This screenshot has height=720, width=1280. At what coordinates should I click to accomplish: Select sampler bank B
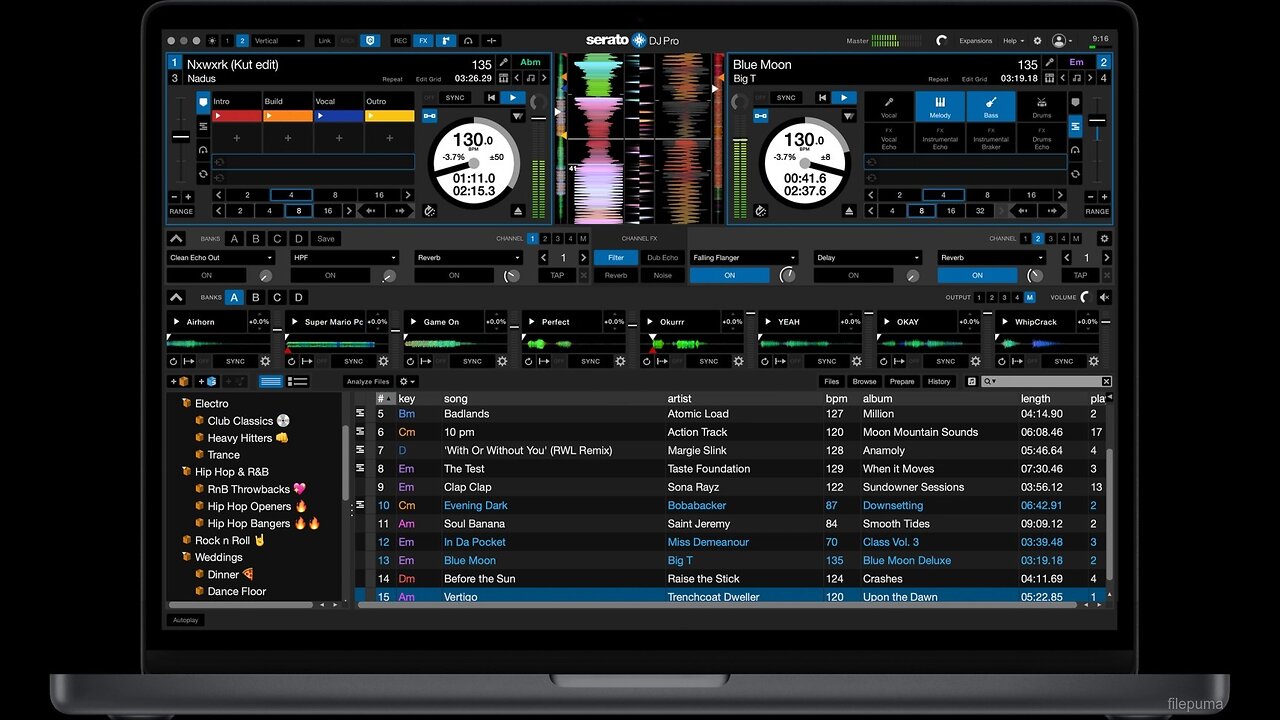click(255, 297)
